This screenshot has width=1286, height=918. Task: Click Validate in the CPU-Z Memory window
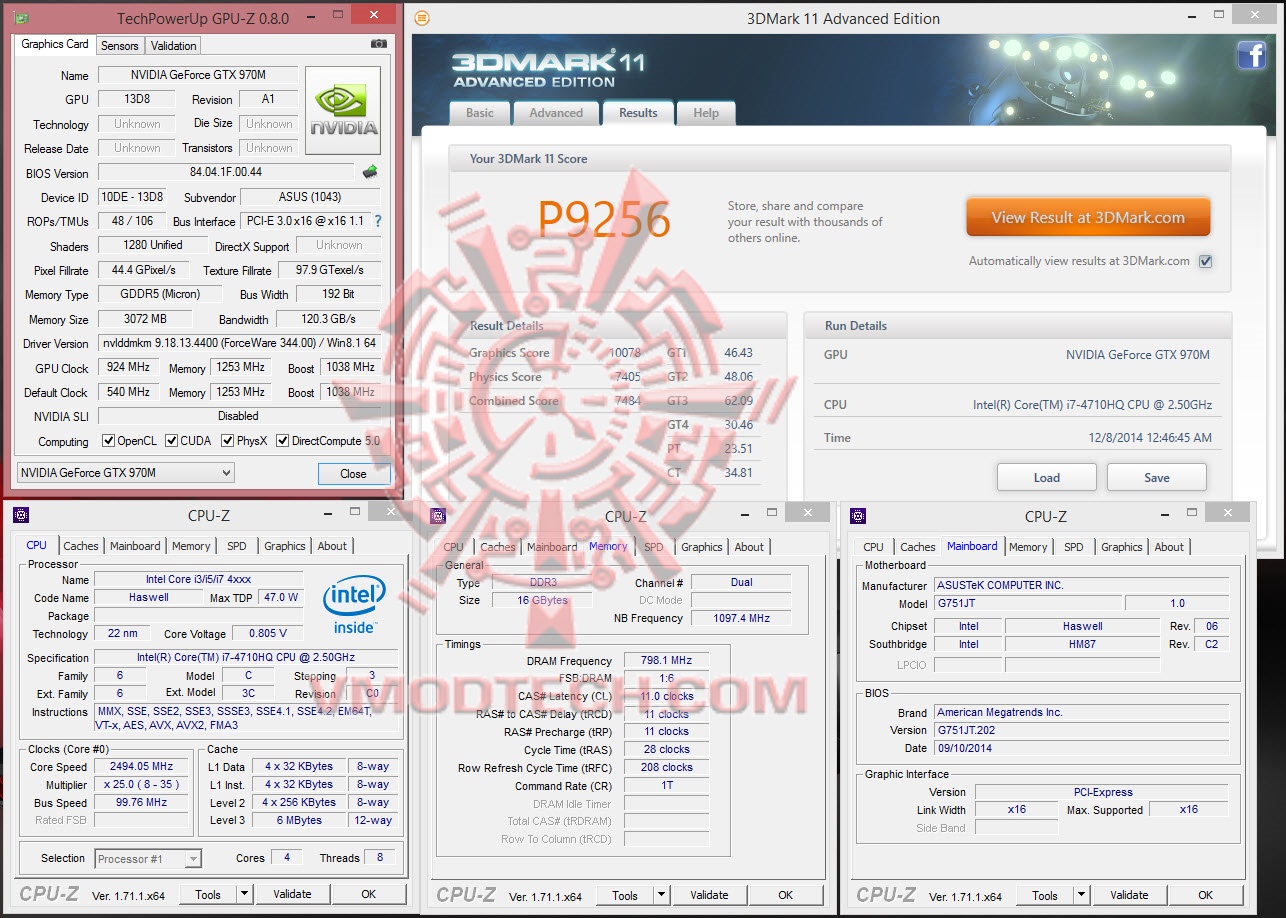pos(709,895)
